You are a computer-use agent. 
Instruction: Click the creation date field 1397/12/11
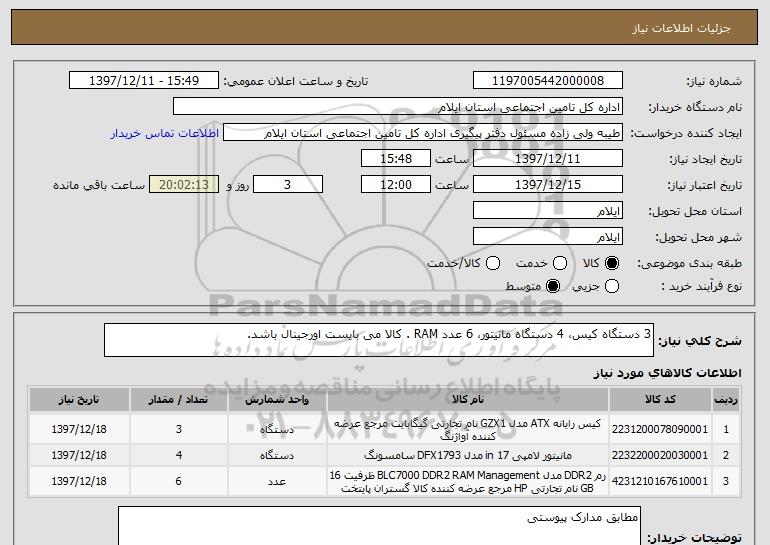[x=548, y=159]
